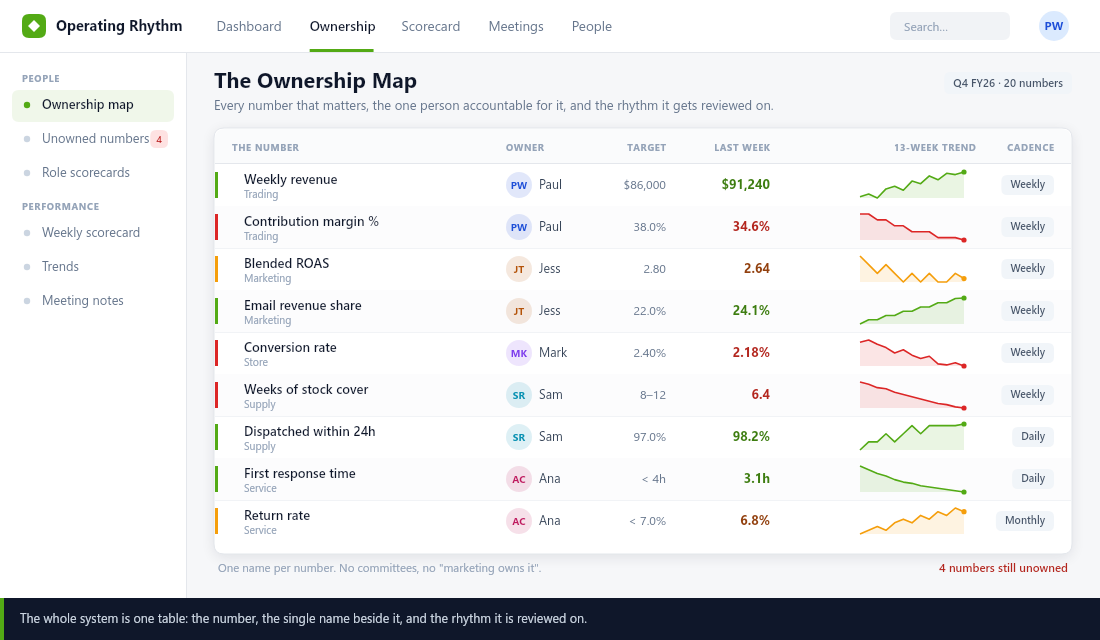This screenshot has height=640, width=1100.
Task: Click Sam's SR avatar in Dispatched within 24h row
Action: click(518, 437)
